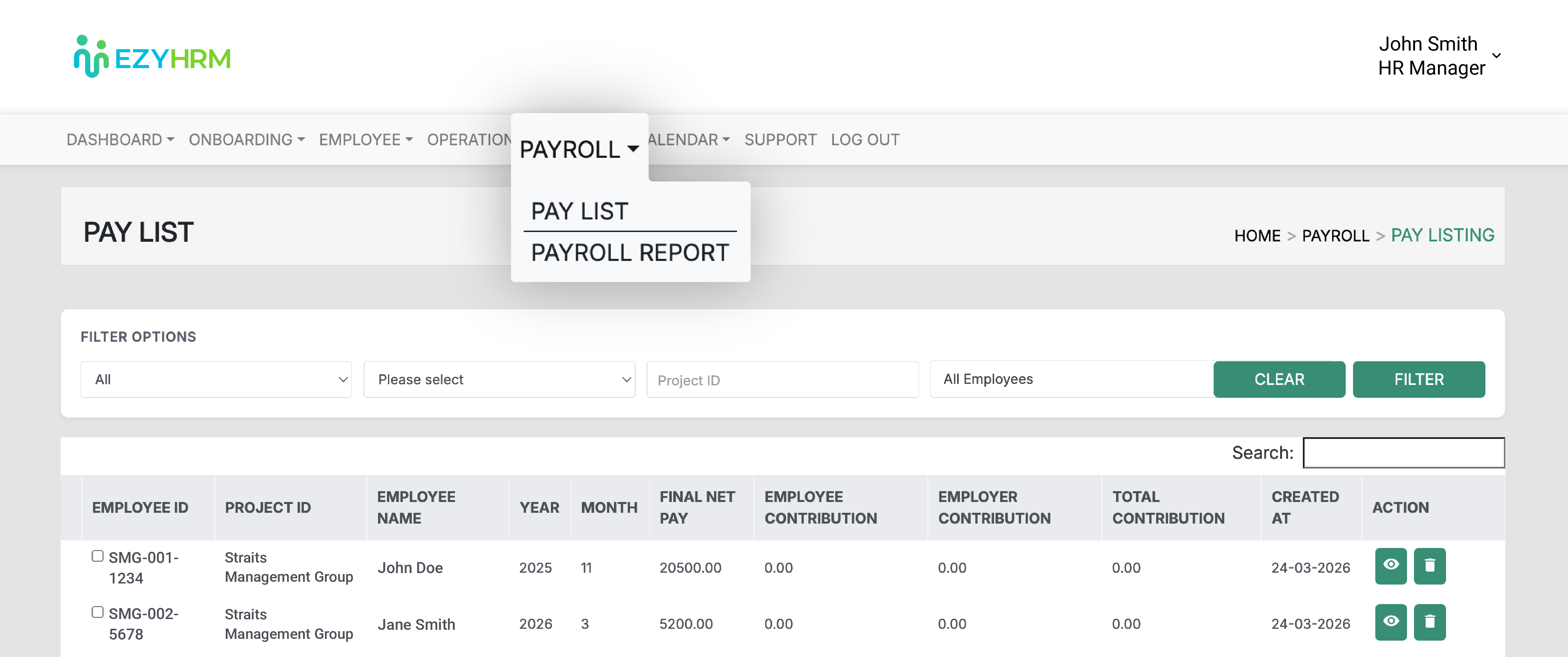This screenshot has width=1568, height=657.
Task: Go to HOME via breadcrumb
Action: [x=1257, y=235]
